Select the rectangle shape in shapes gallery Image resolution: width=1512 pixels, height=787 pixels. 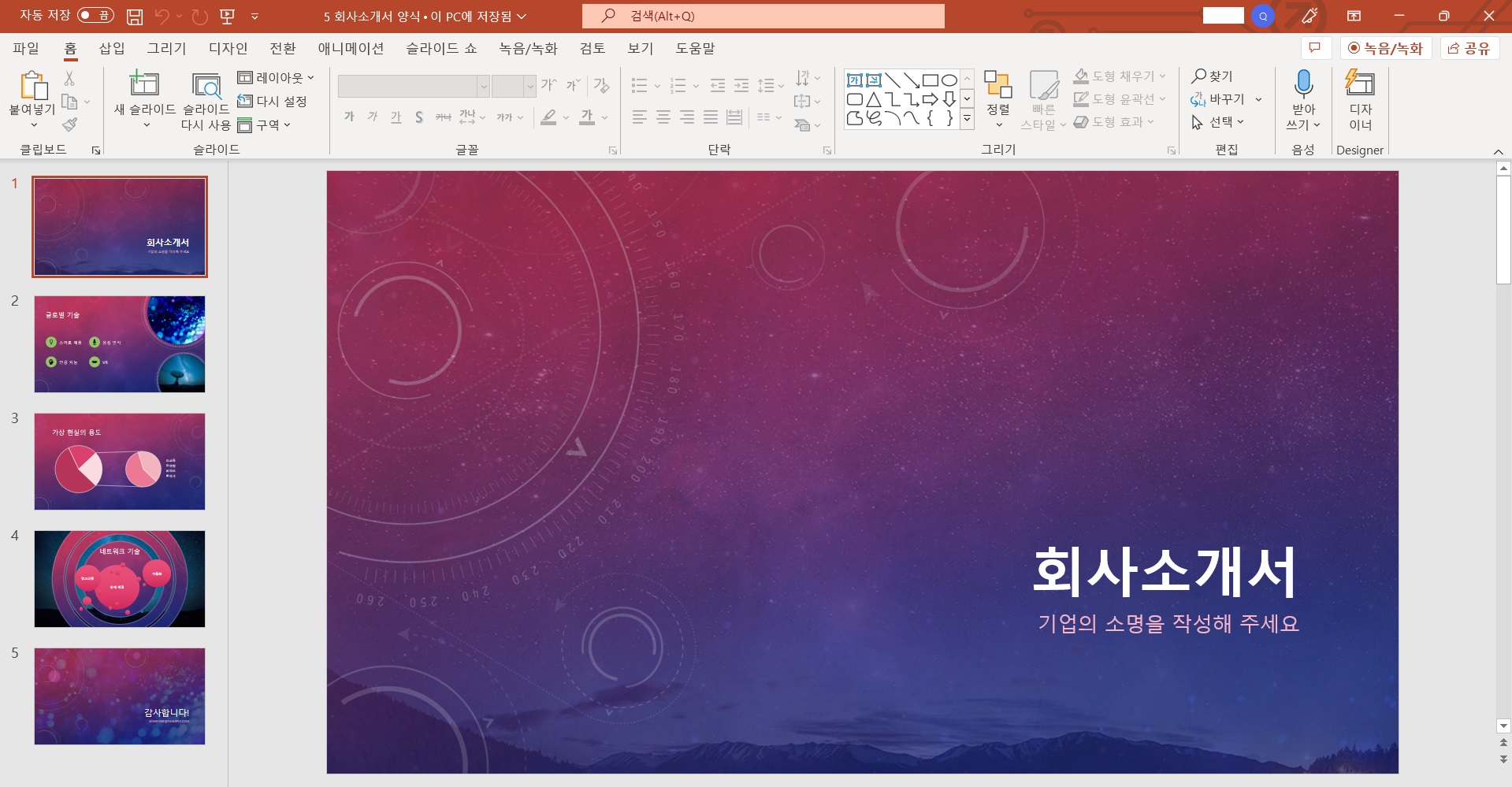931,80
